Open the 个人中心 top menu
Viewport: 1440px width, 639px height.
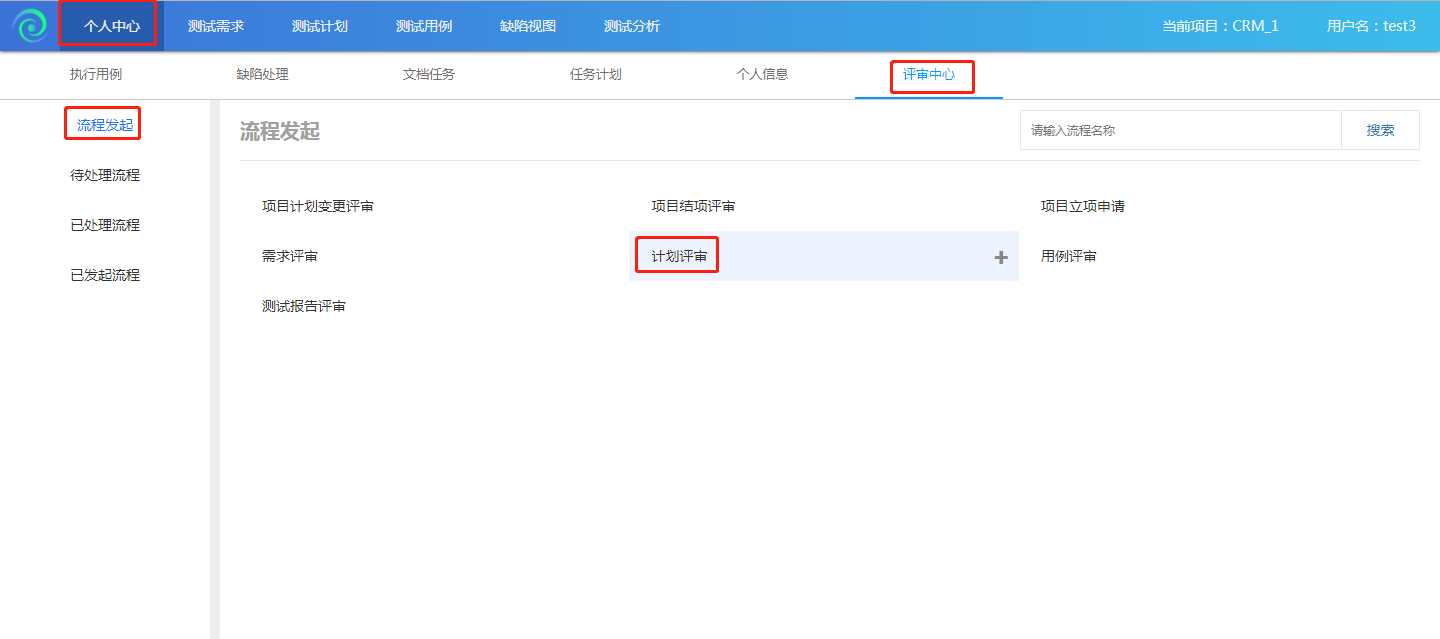(x=111, y=26)
